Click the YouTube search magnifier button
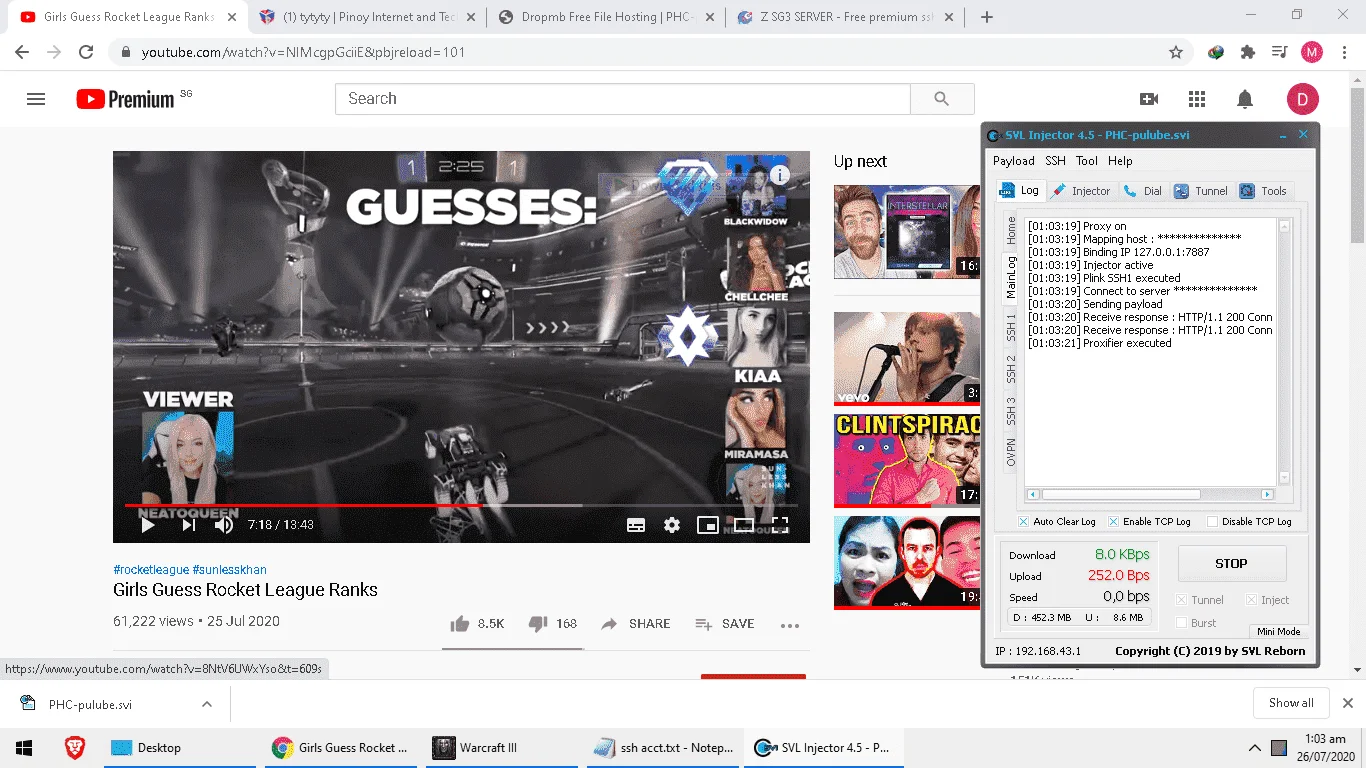The width and height of the screenshot is (1366, 768). (x=941, y=99)
